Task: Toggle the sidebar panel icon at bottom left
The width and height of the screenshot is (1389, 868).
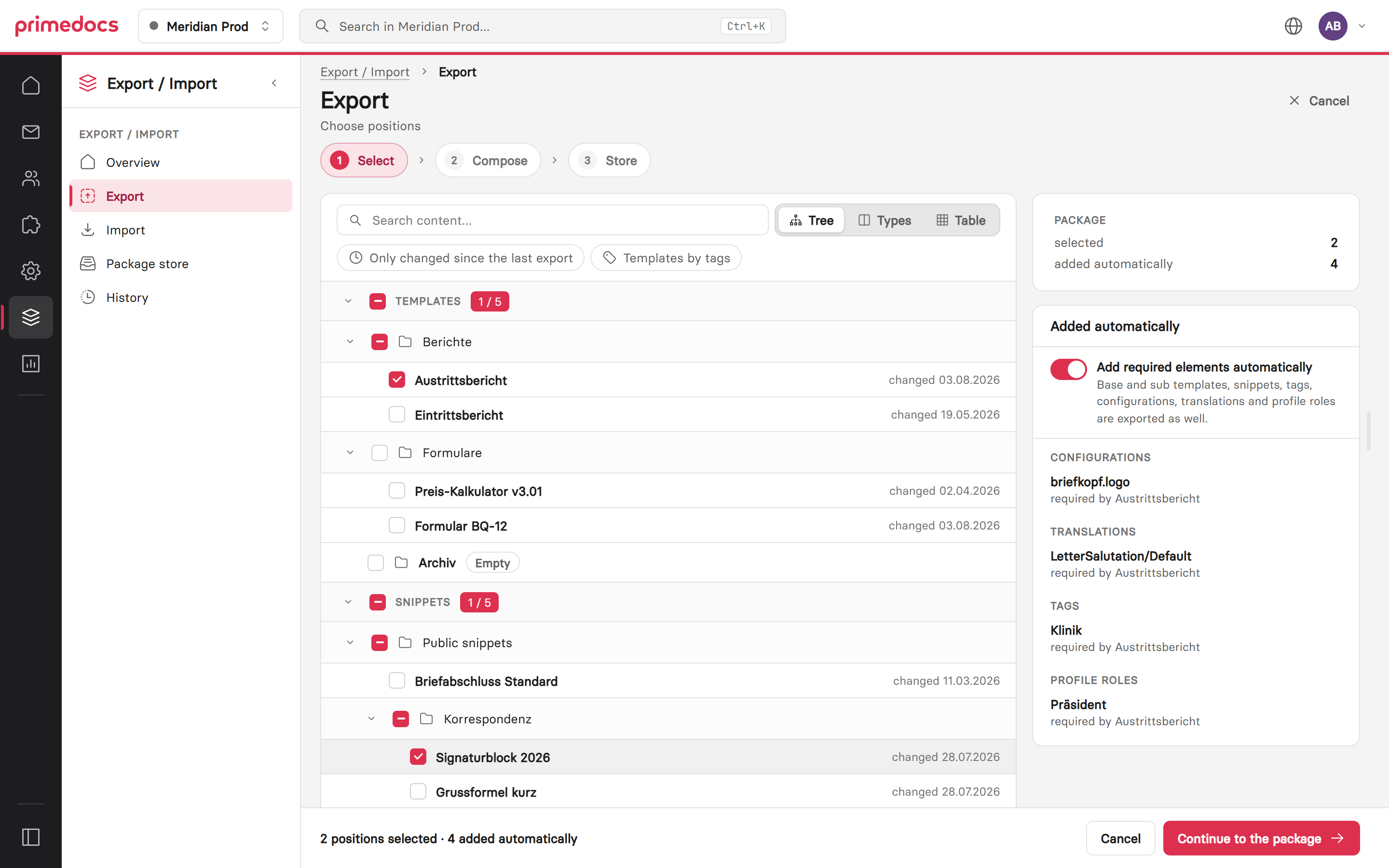Action: coord(30,837)
